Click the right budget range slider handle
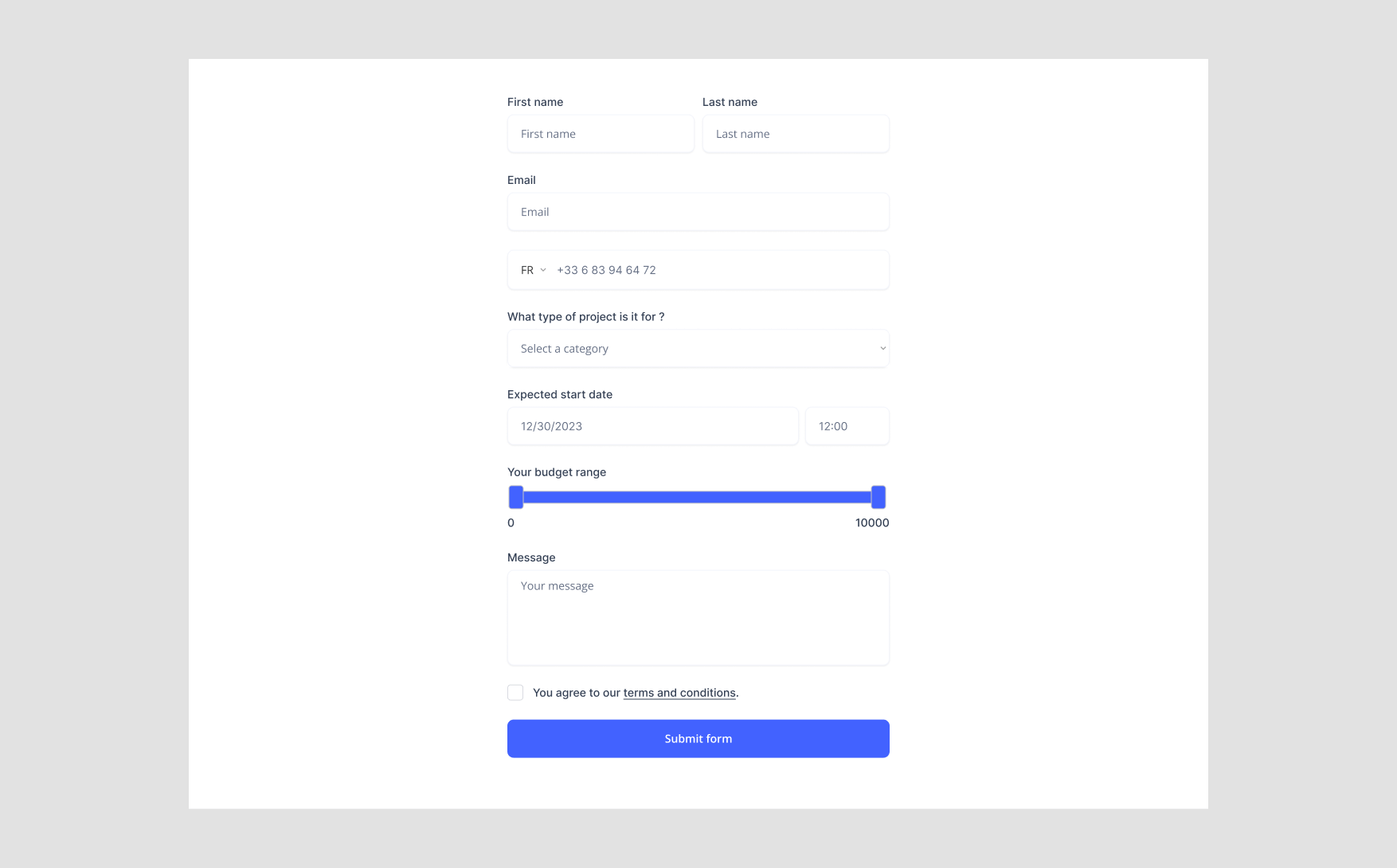Viewport: 1397px width, 868px height. click(878, 496)
